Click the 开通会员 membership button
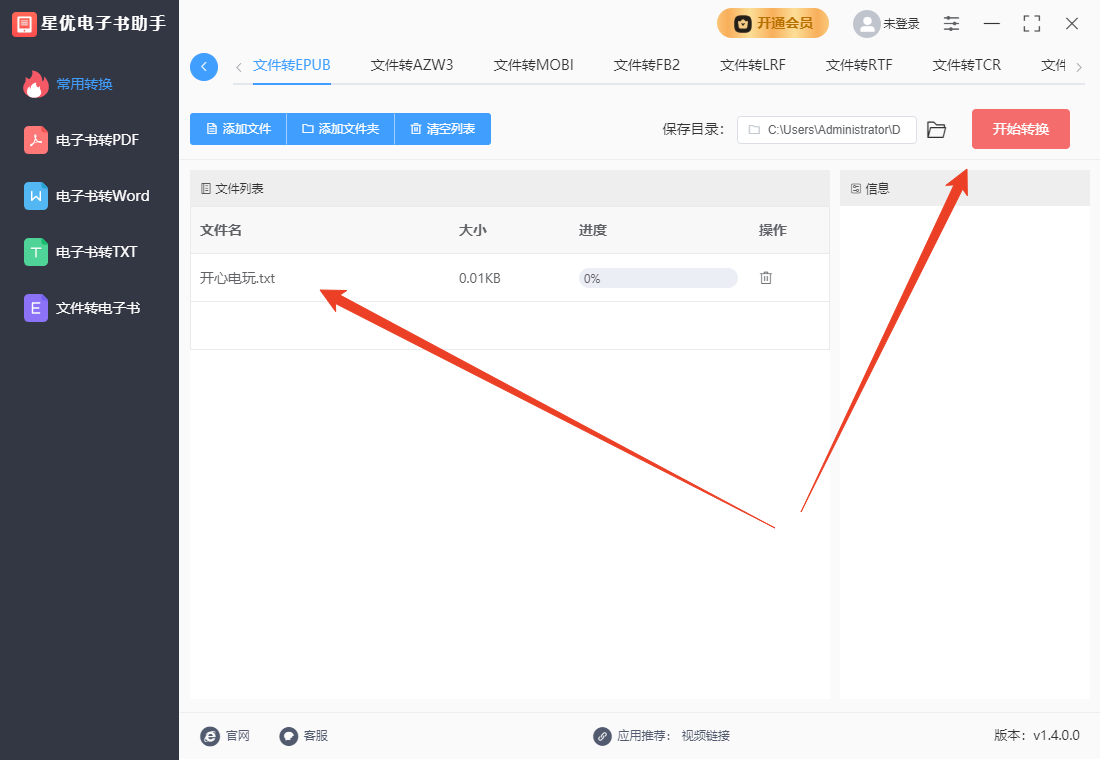Screen dimensions: 1100x760 (772, 23)
